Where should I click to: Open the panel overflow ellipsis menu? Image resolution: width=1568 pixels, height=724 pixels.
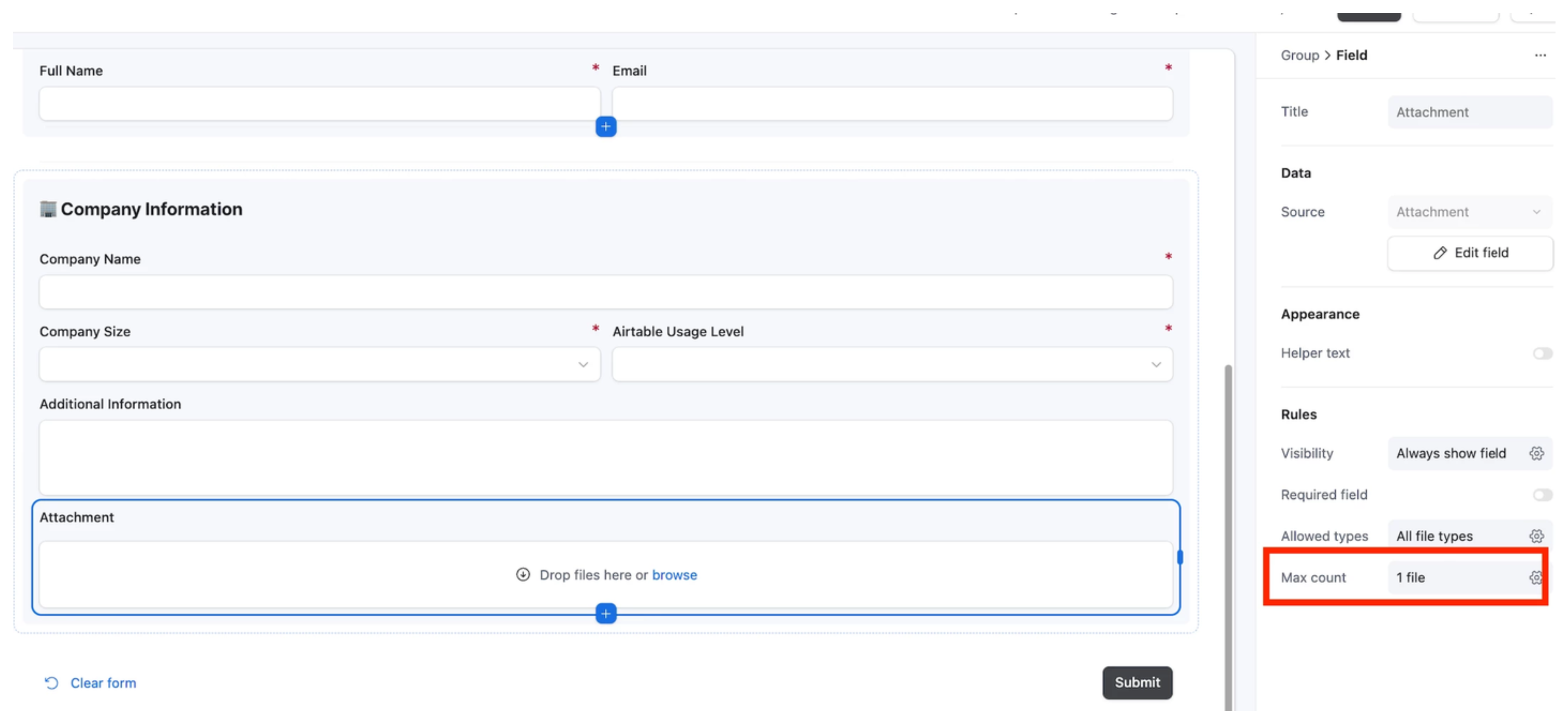click(x=1540, y=55)
